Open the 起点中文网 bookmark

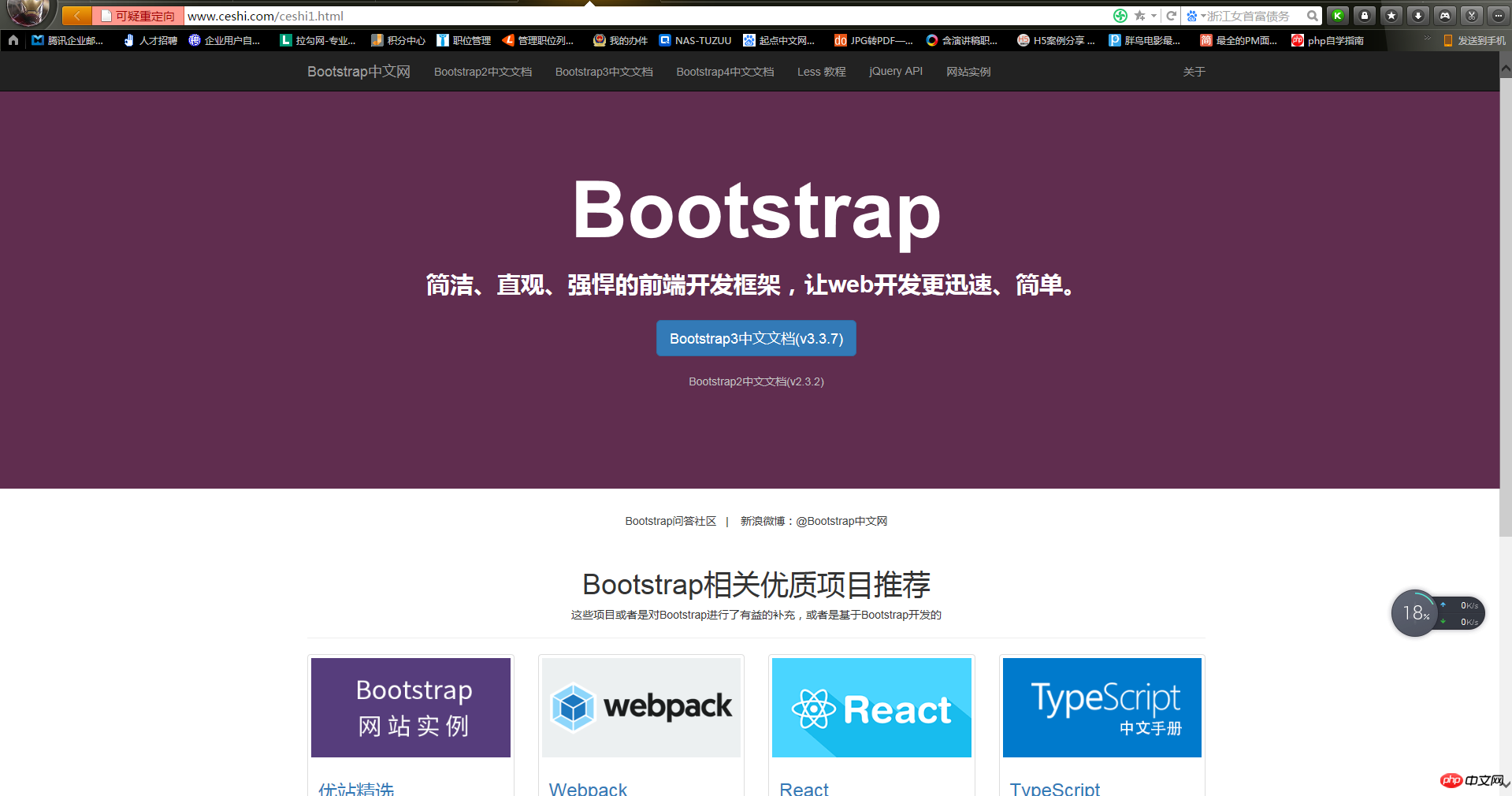pyautogui.click(x=779, y=40)
